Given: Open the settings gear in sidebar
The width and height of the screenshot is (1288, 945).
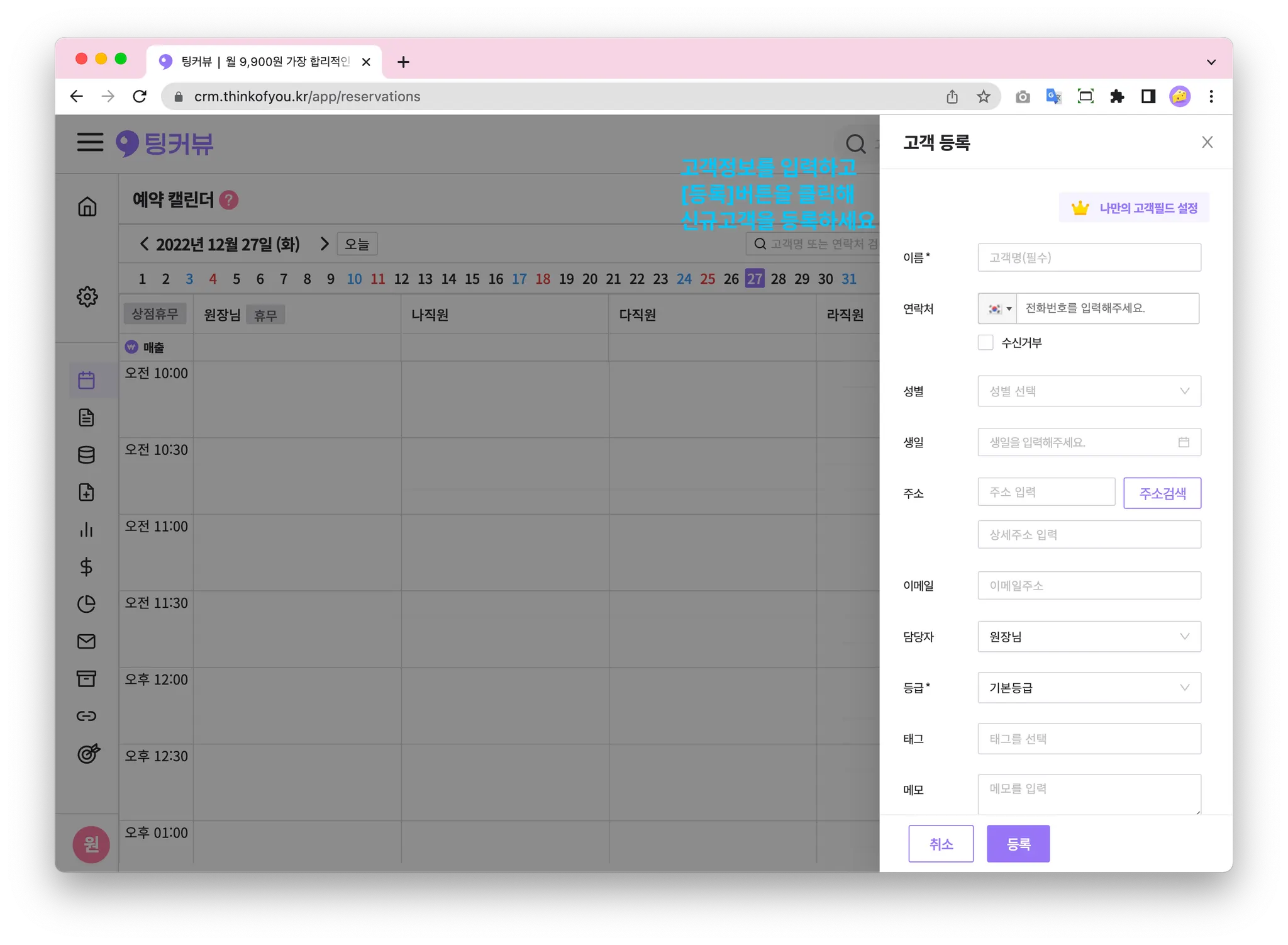Looking at the screenshot, I should point(87,296).
